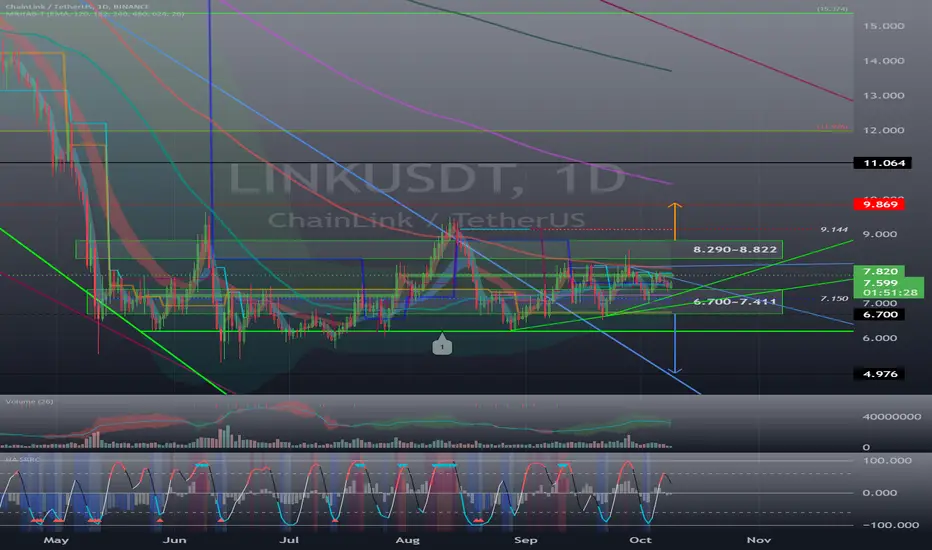Click the oscillator indicator legend below Volume
This screenshot has height=550, width=932.
(23, 460)
